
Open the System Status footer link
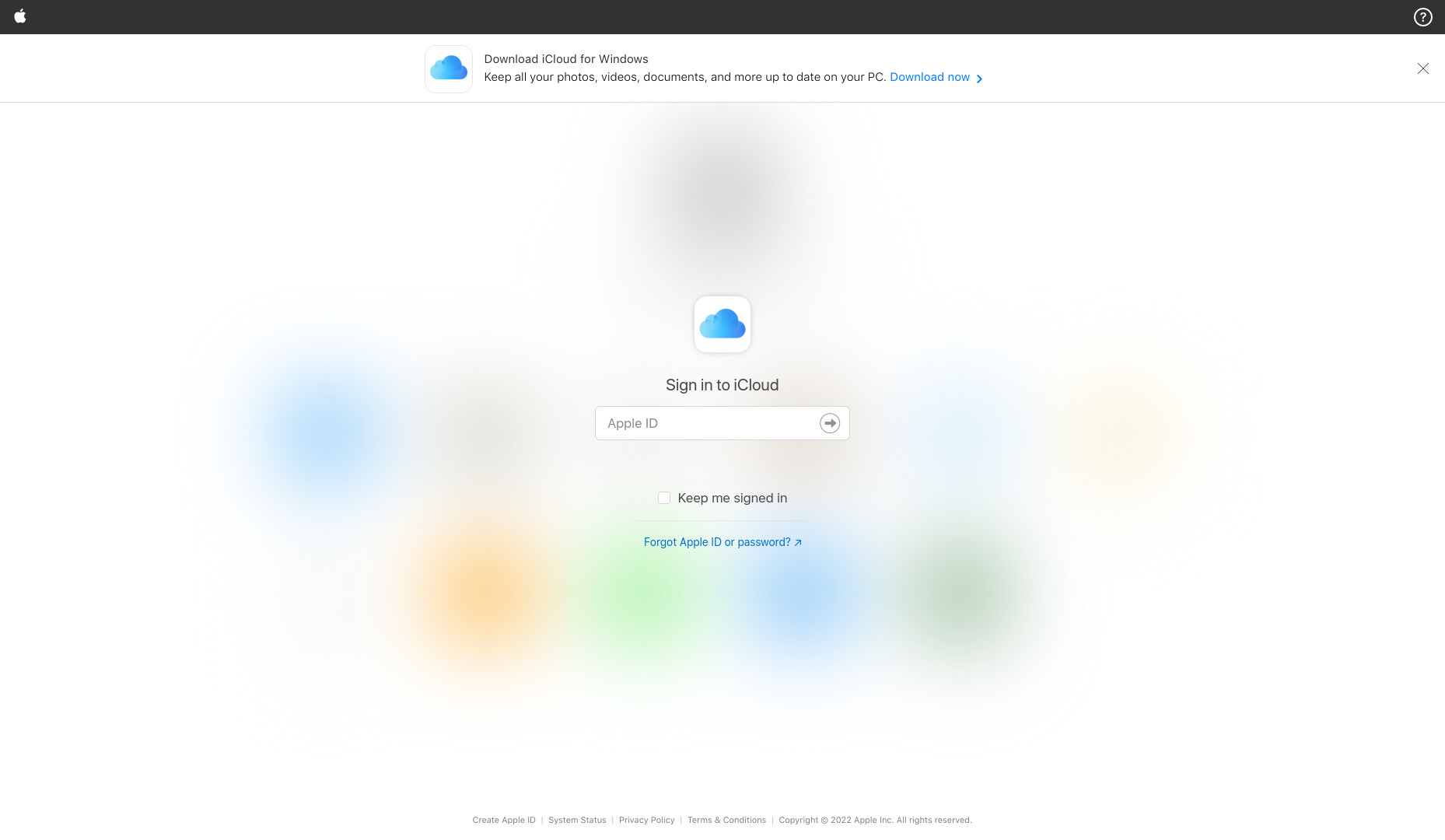click(577, 820)
